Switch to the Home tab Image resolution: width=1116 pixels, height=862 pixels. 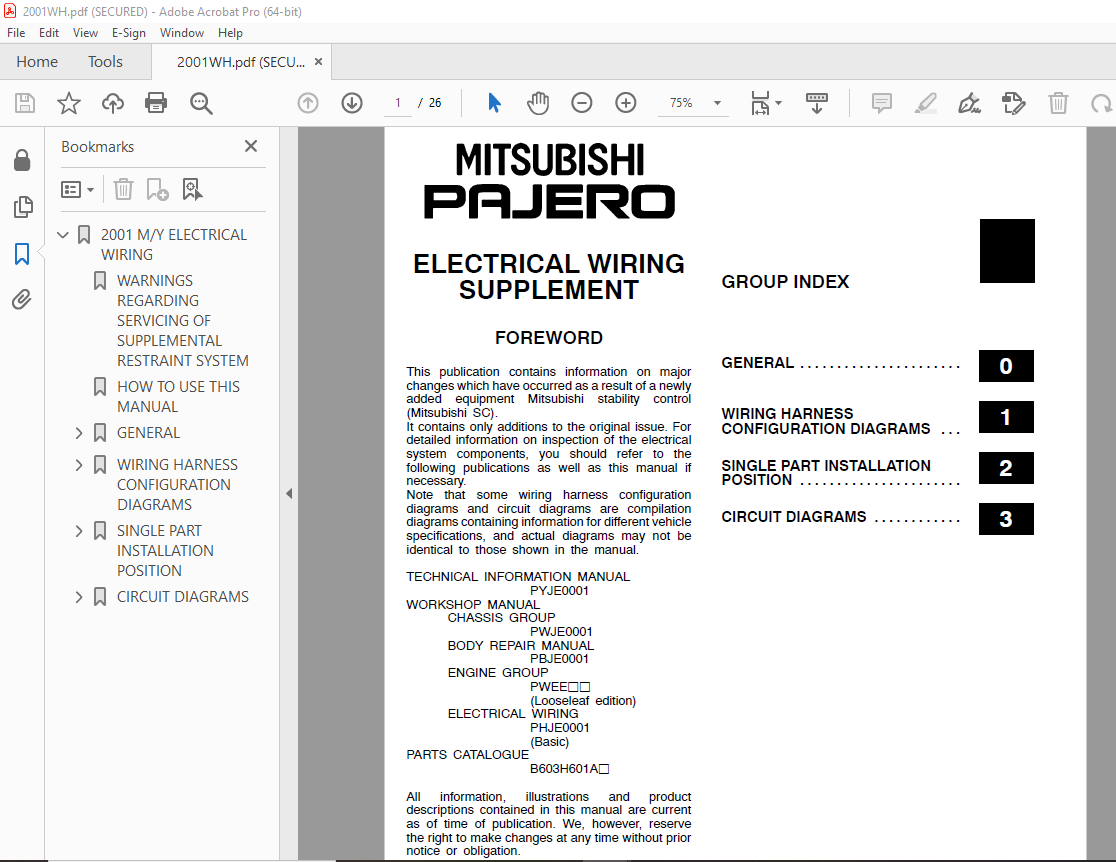point(37,62)
